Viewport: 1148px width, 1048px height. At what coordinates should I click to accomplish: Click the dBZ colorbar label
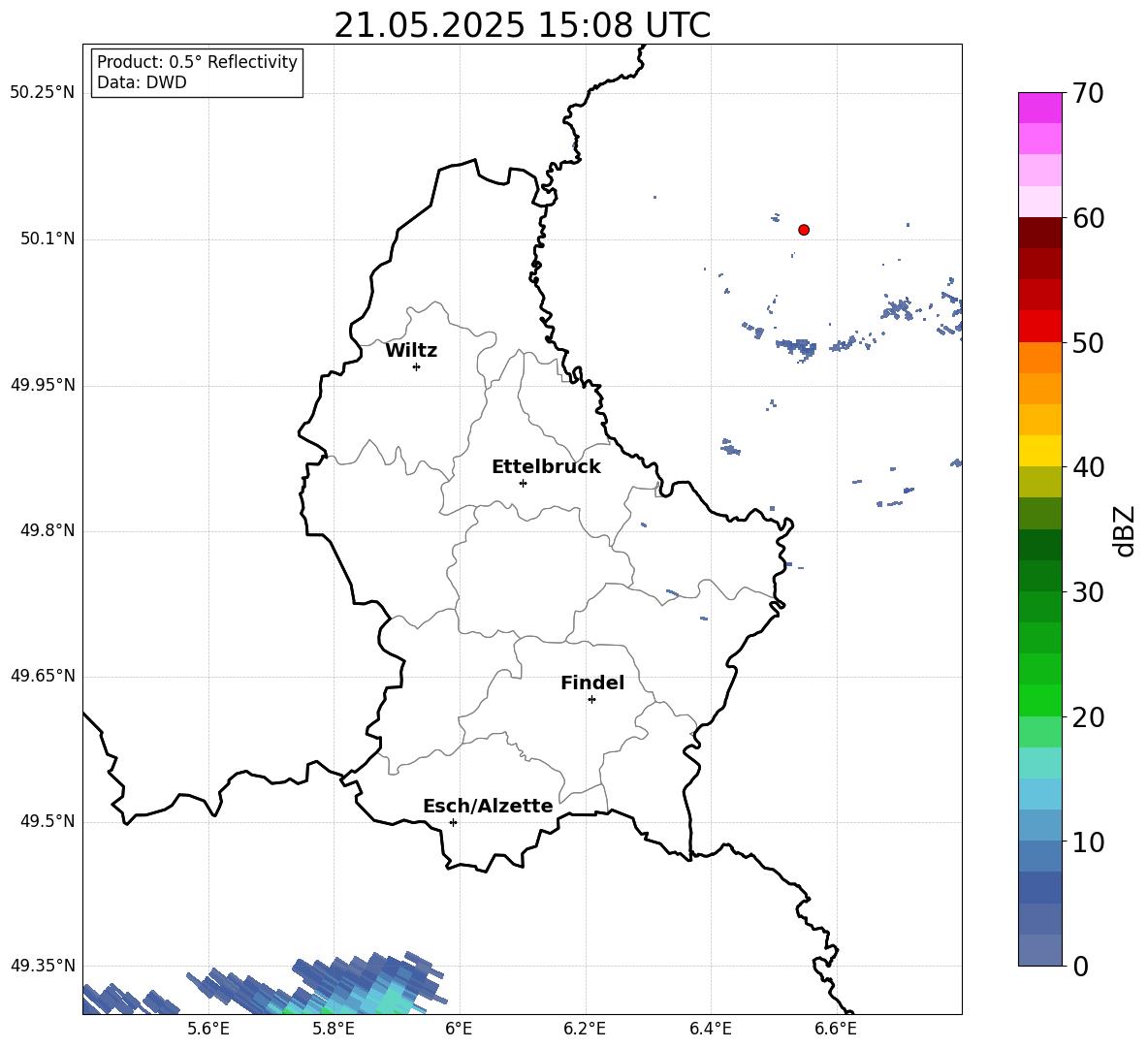[x=1125, y=530]
